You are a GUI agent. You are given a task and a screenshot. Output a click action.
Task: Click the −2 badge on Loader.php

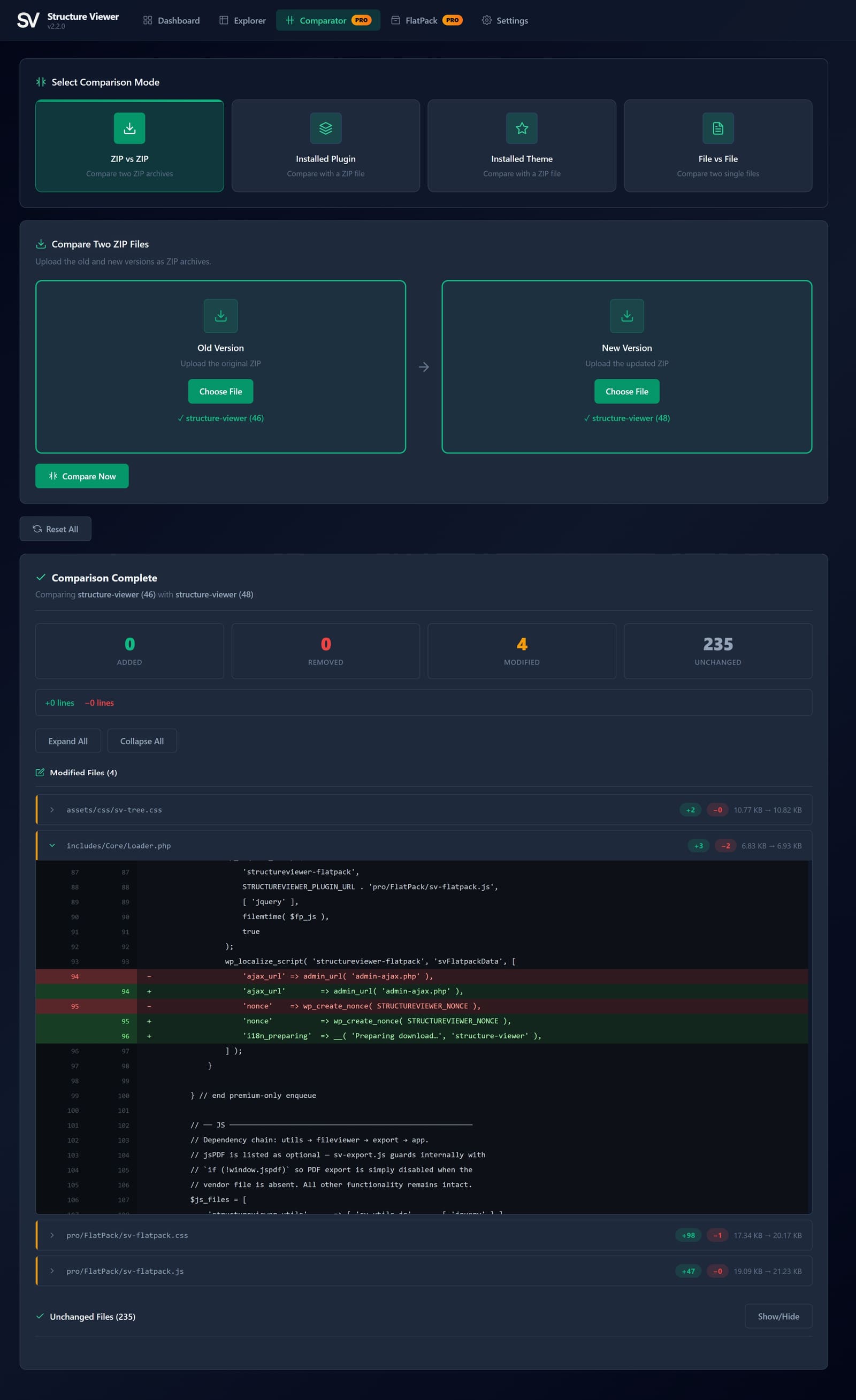point(725,845)
